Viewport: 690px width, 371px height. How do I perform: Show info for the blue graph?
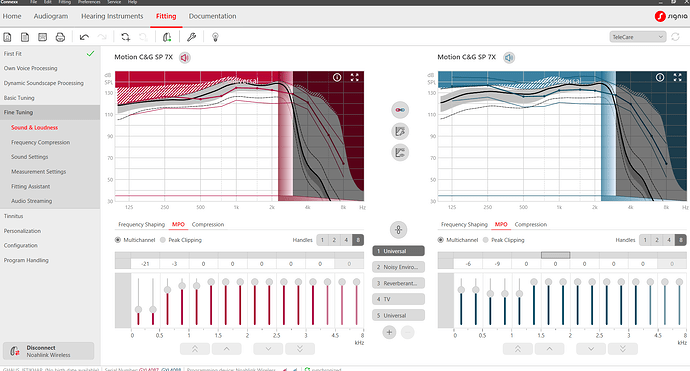click(x=660, y=77)
